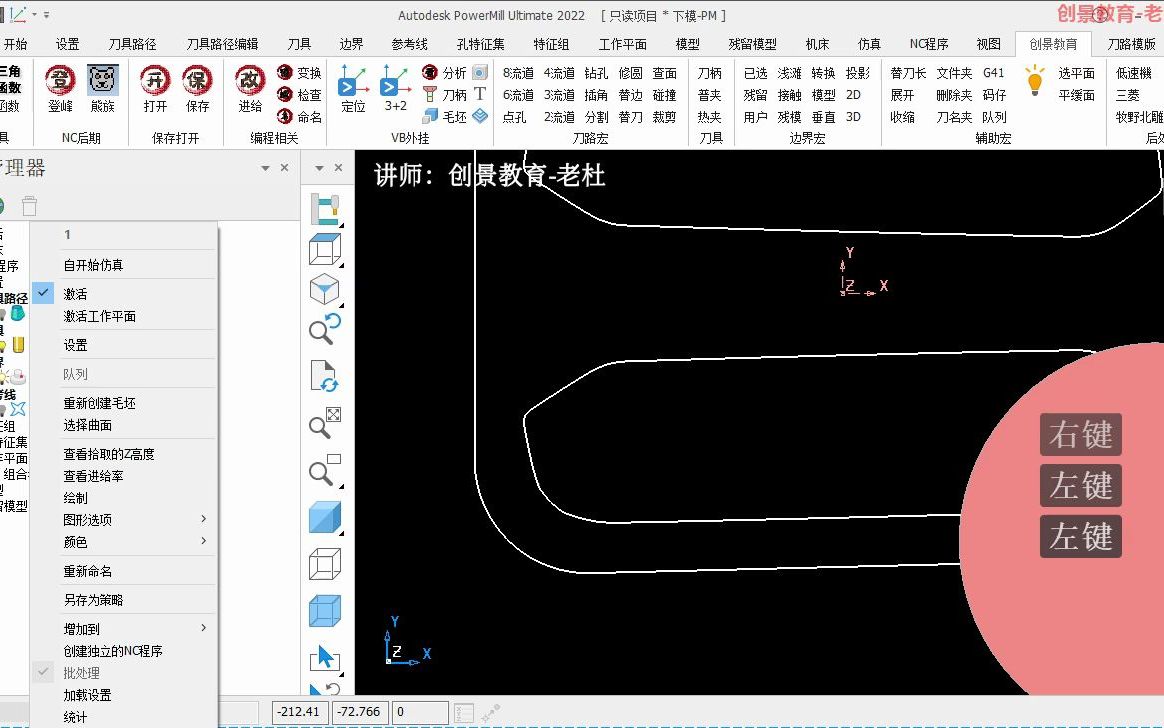Image resolution: width=1164 pixels, height=728 pixels.
Task: Click the 登峰 NC post icon
Action: click(60, 80)
